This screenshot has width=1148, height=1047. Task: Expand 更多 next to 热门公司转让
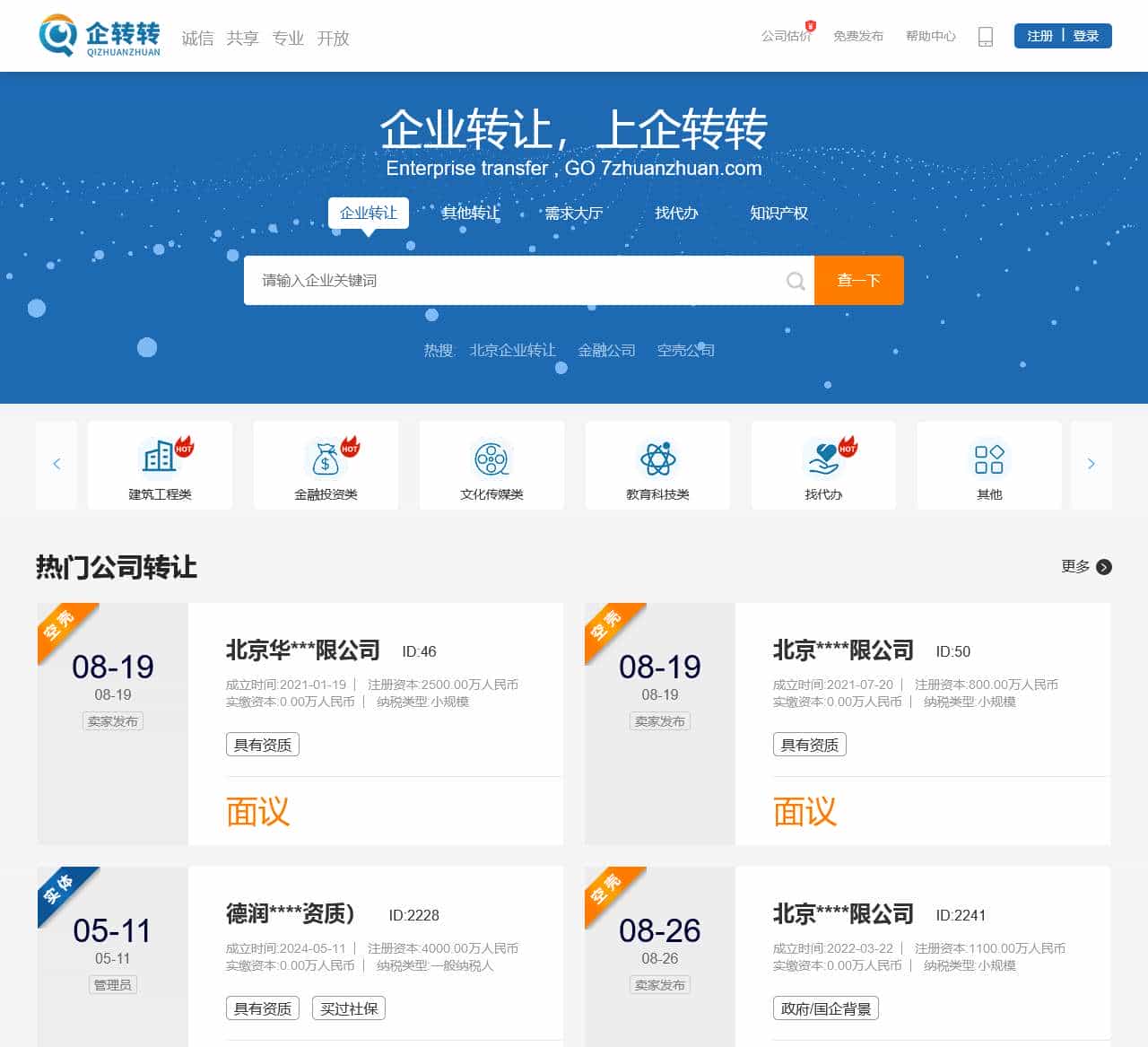1074,567
